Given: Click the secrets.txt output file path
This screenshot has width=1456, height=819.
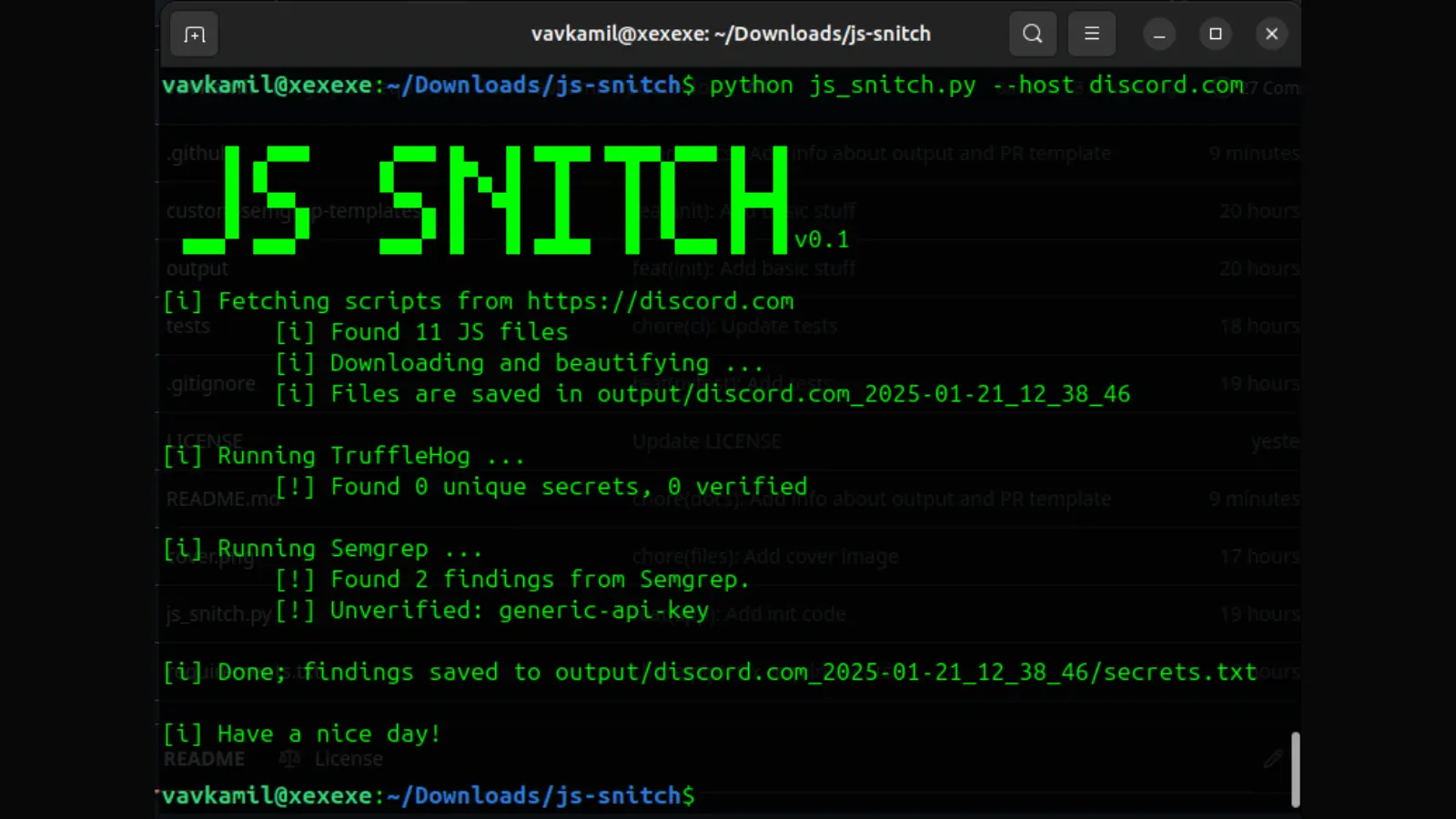Looking at the screenshot, I should (x=905, y=672).
